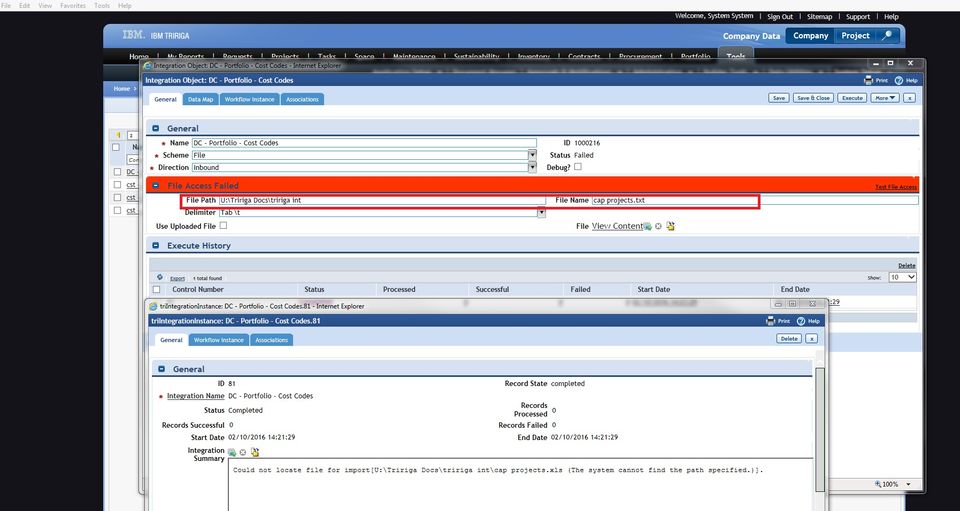Click first green icon under Integration Summary
Viewport: 960px width, 511px height.
(232, 452)
